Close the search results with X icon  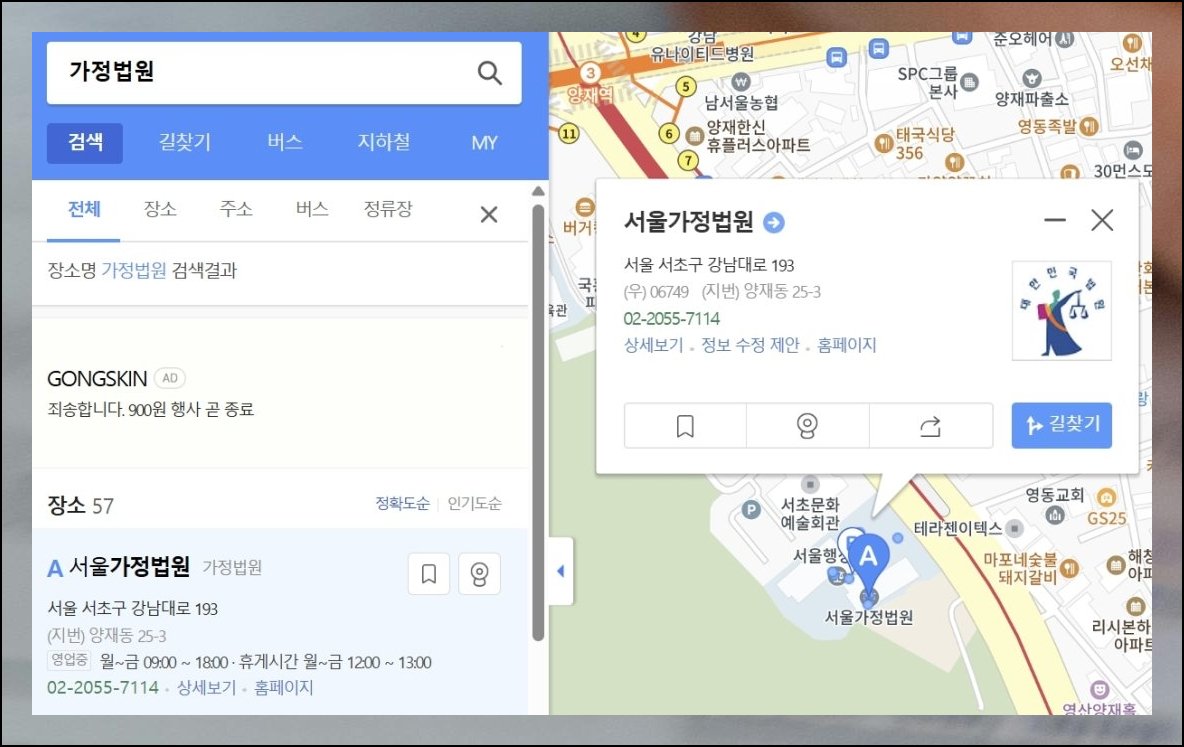(489, 215)
